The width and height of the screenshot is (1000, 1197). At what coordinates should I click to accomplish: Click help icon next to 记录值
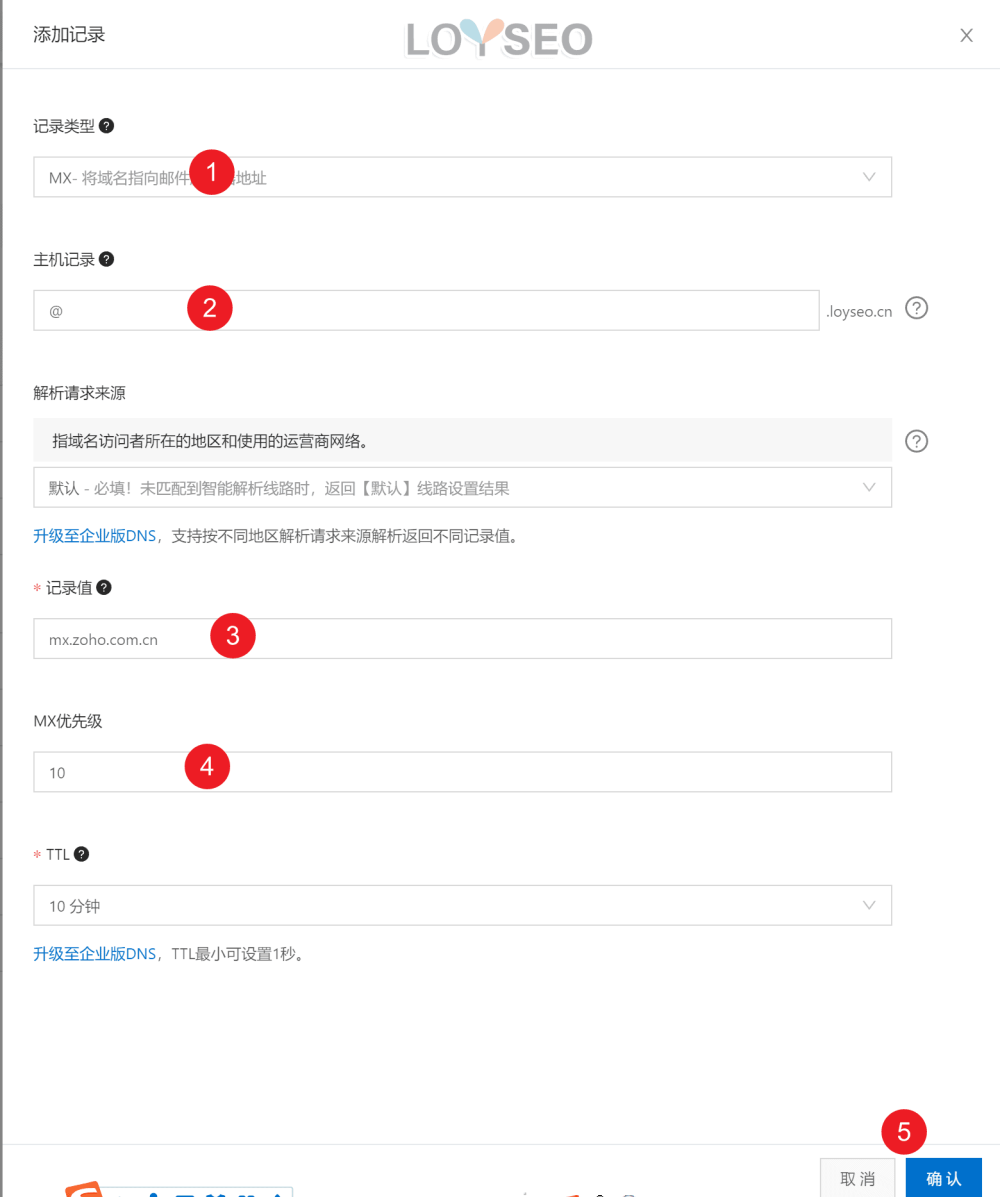(x=104, y=587)
